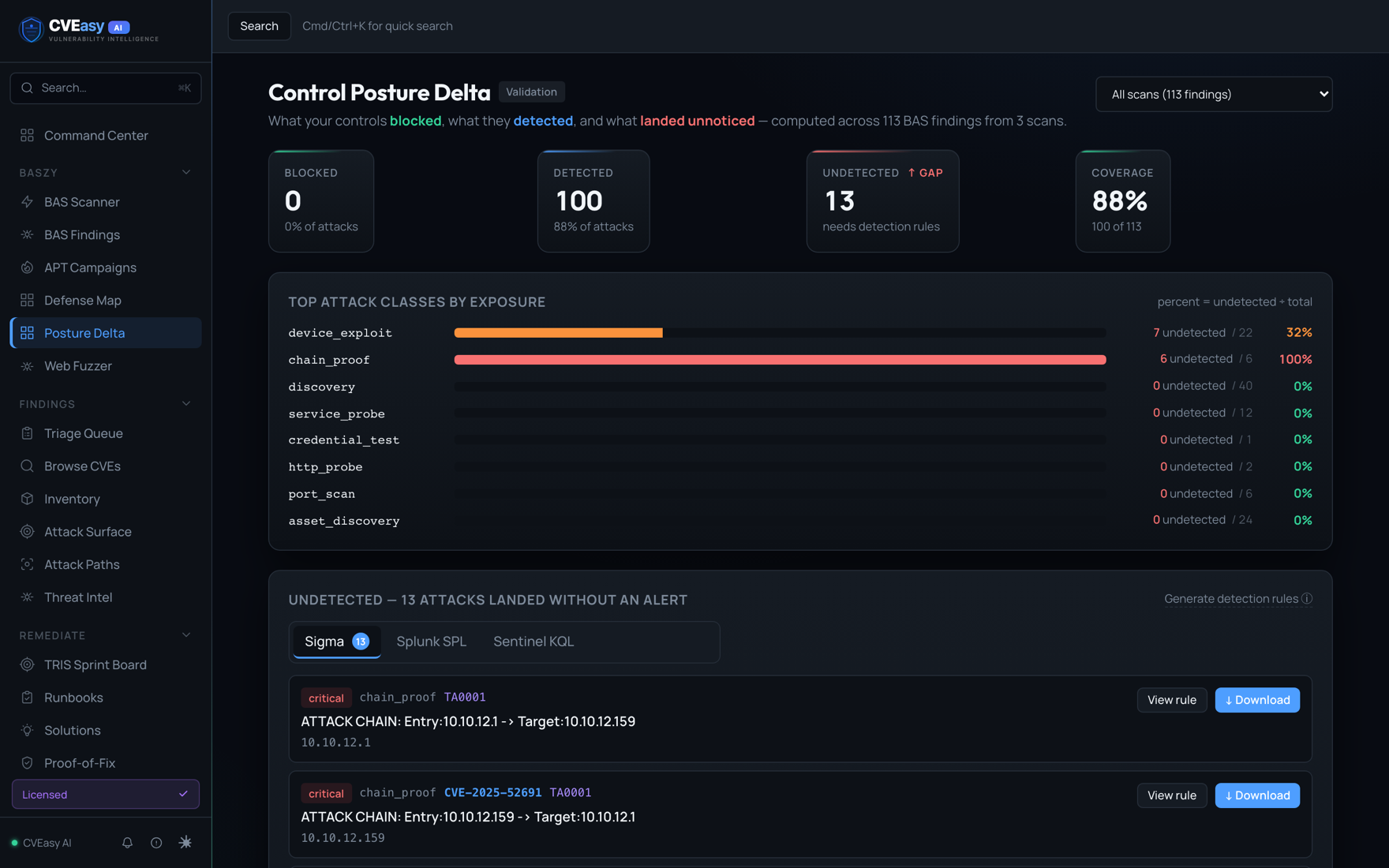Click the BAS Findings icon

(27, 235)
